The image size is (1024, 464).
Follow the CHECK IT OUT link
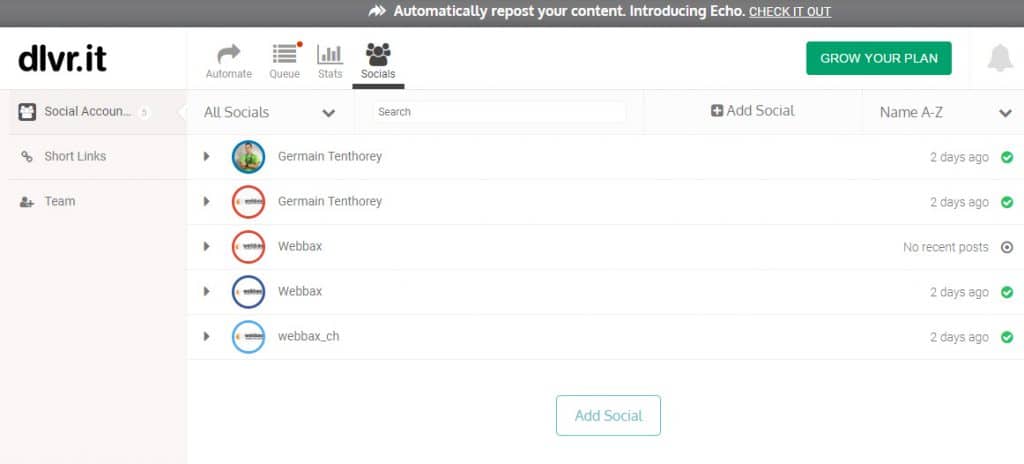pyautogui.click(x=790, y=12)
